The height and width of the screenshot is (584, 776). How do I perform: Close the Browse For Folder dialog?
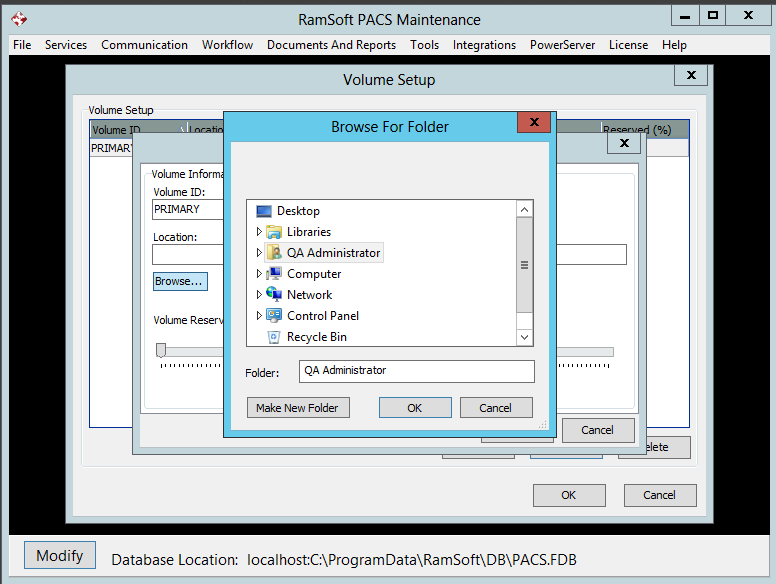click(x=534, y=123)
